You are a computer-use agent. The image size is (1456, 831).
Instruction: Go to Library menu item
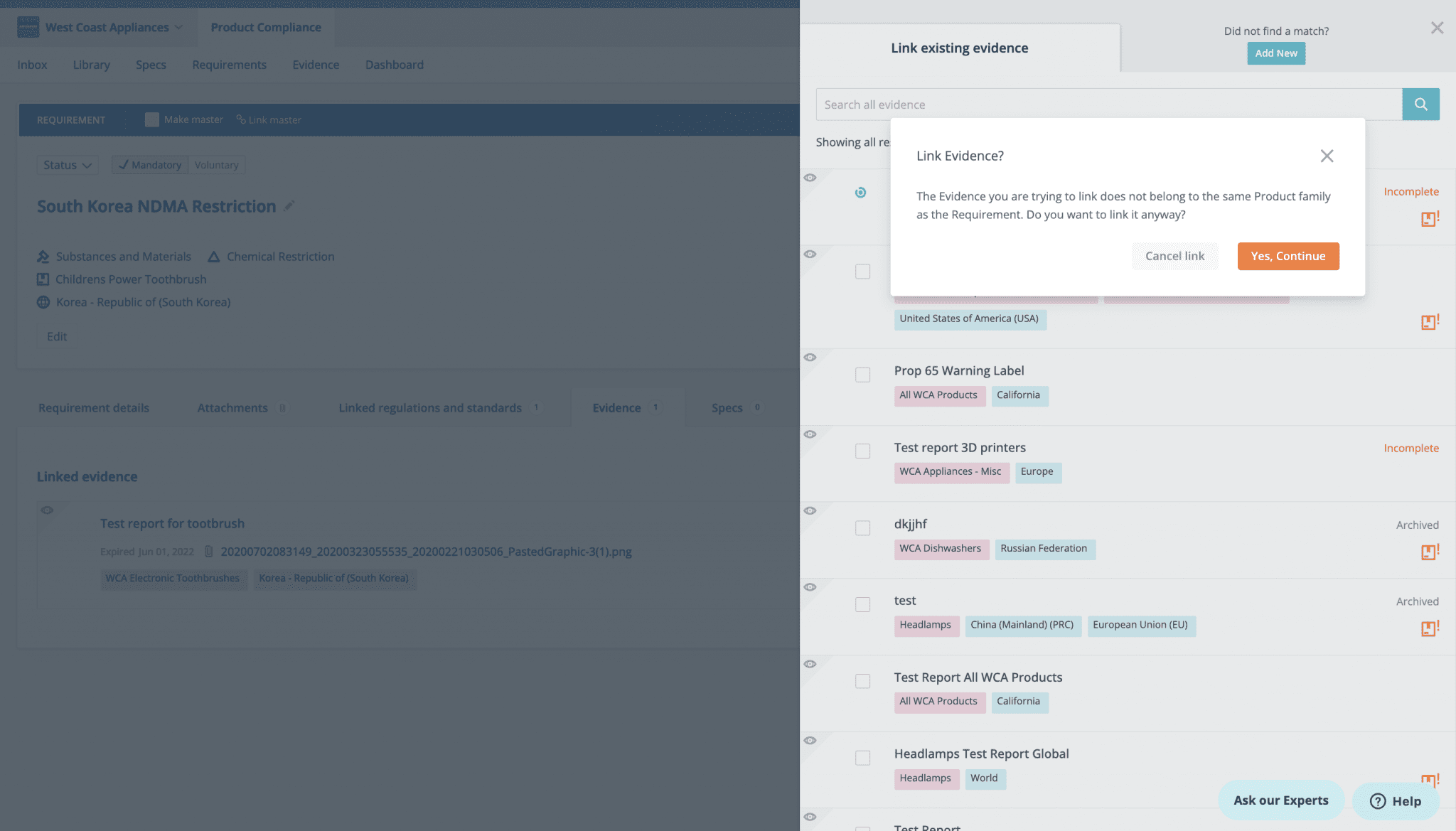(91, 65)
